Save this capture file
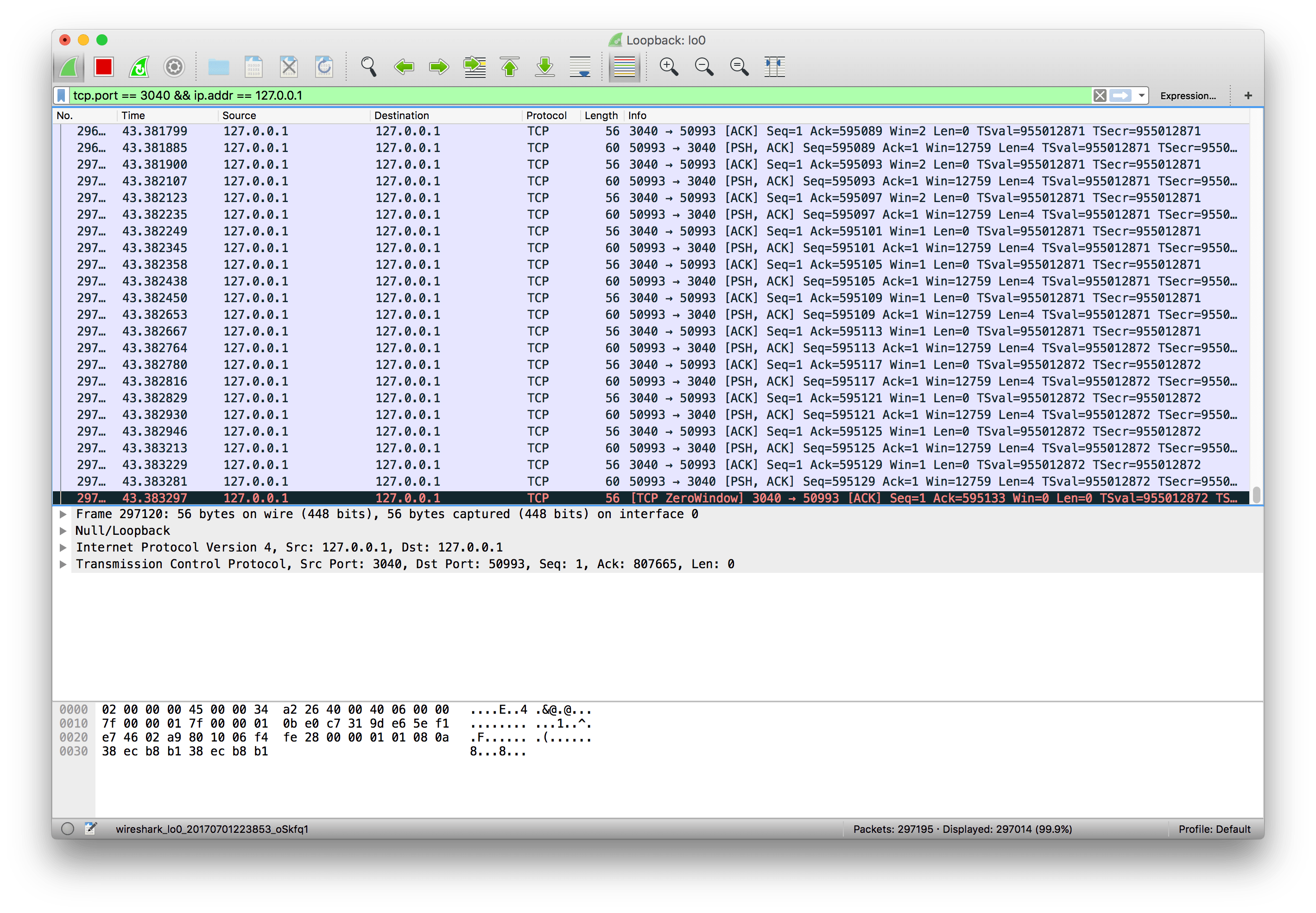This screenshot has width=1316, height=913. [x=253, y=67]
